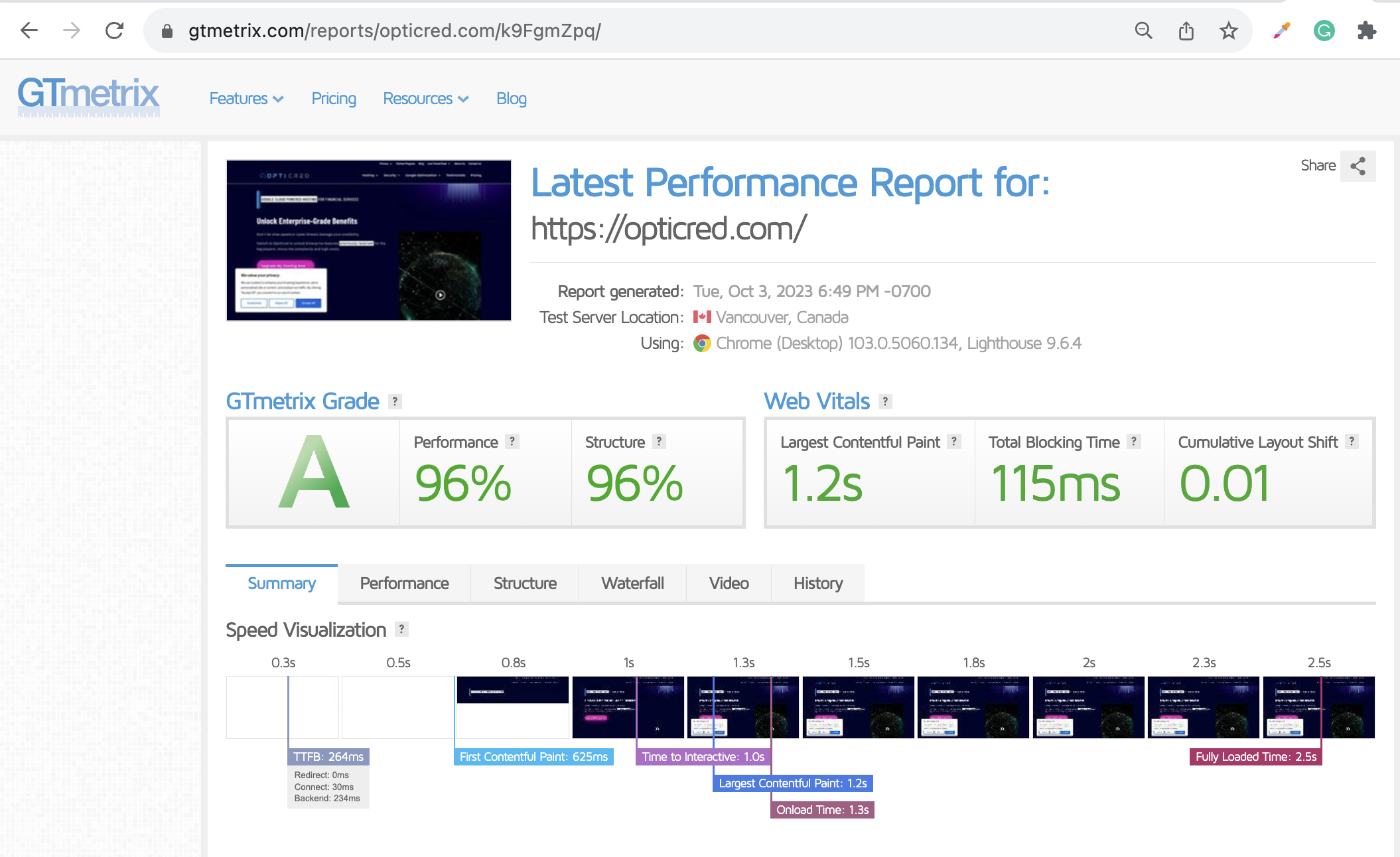The height and width of the screenshot is (857, 1400).
Task: Click the Chrome browser icon beside Using
Action: click(702, 344)
